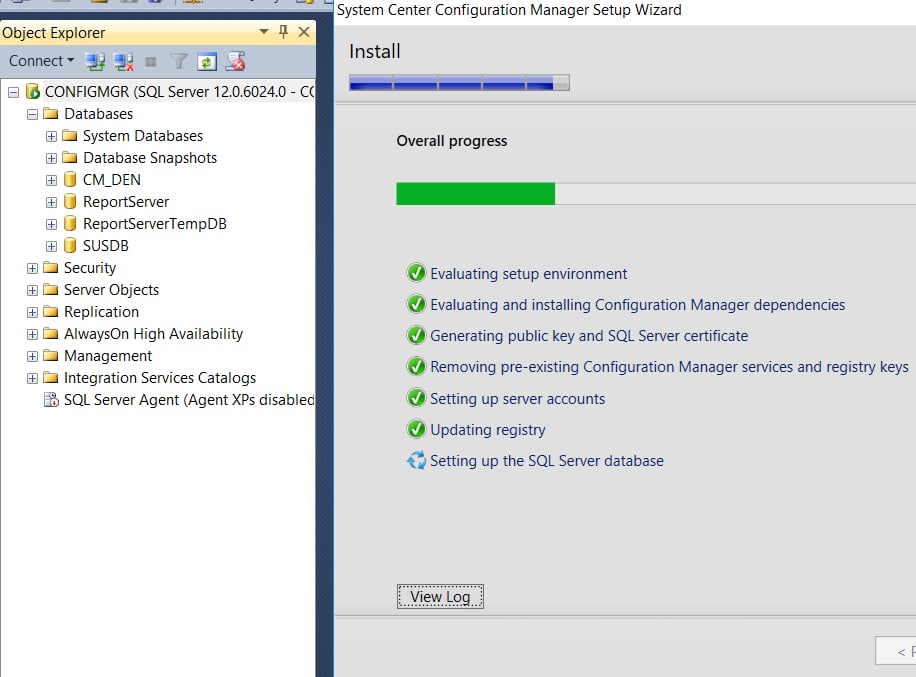Click the SUSDB database cylinder icon
Image resolution: width=916 pixels, height=677 pixels.
point(70,245)
